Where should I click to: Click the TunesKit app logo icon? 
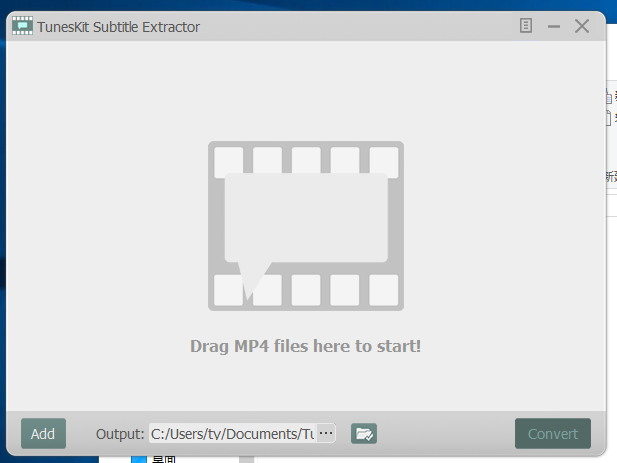pyautogui.click(x=22, y=26)
